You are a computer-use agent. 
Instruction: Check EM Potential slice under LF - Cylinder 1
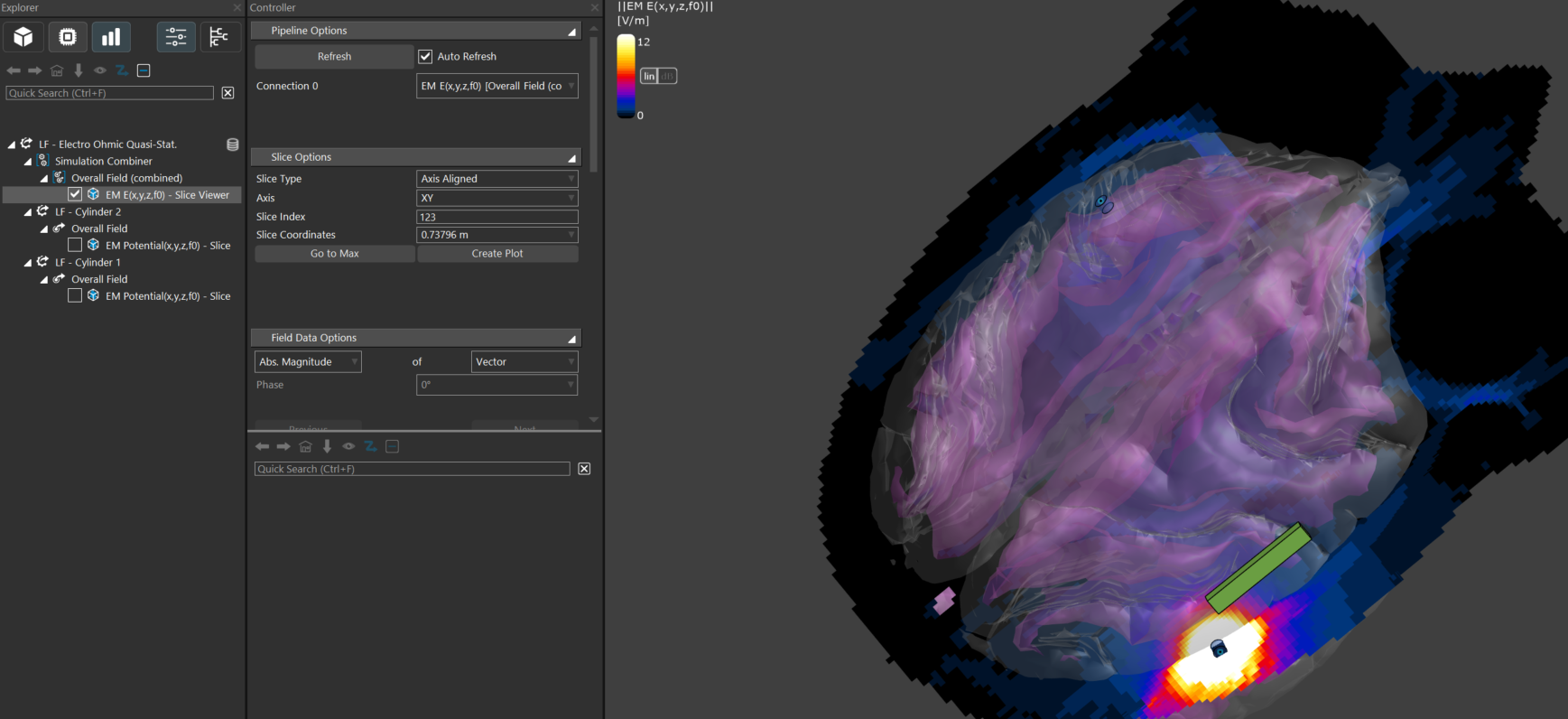75,295
